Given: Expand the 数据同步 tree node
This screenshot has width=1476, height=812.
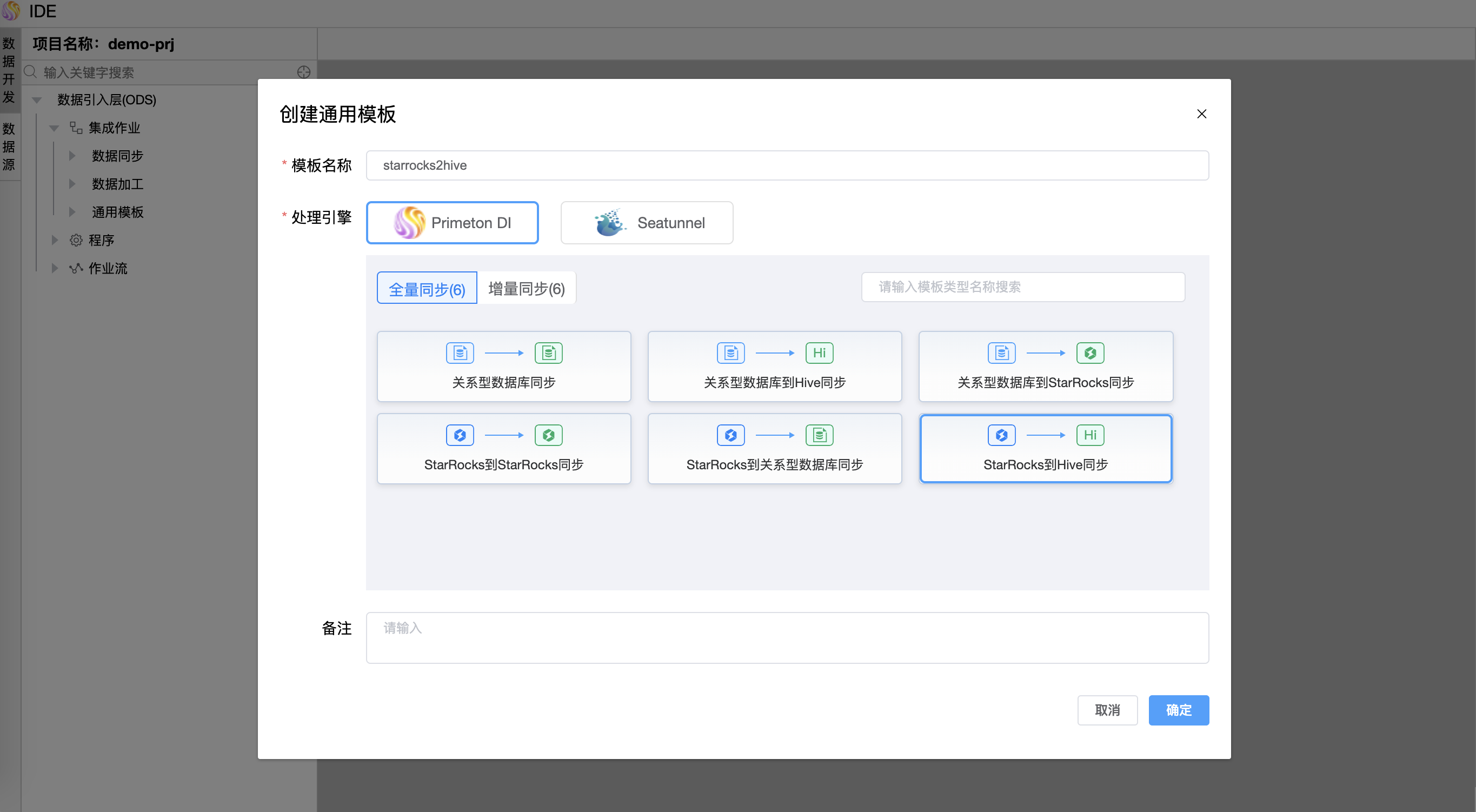Looking at the screenshot, I should coord(72,156).
